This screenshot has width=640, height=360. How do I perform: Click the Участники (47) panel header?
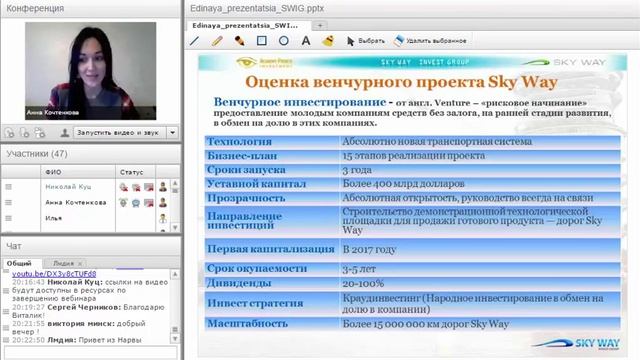click(91, 154)
